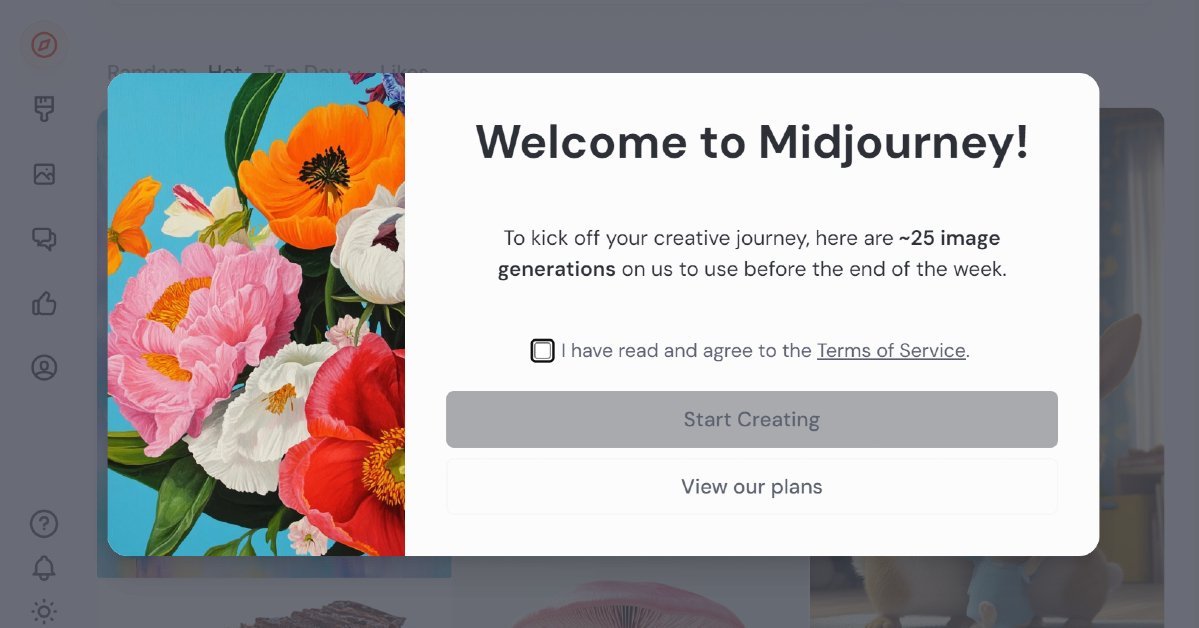Viewport: 1199px width, 628px height.
Task: Click the thumbs-up rate icon
Action: [44, 304]
